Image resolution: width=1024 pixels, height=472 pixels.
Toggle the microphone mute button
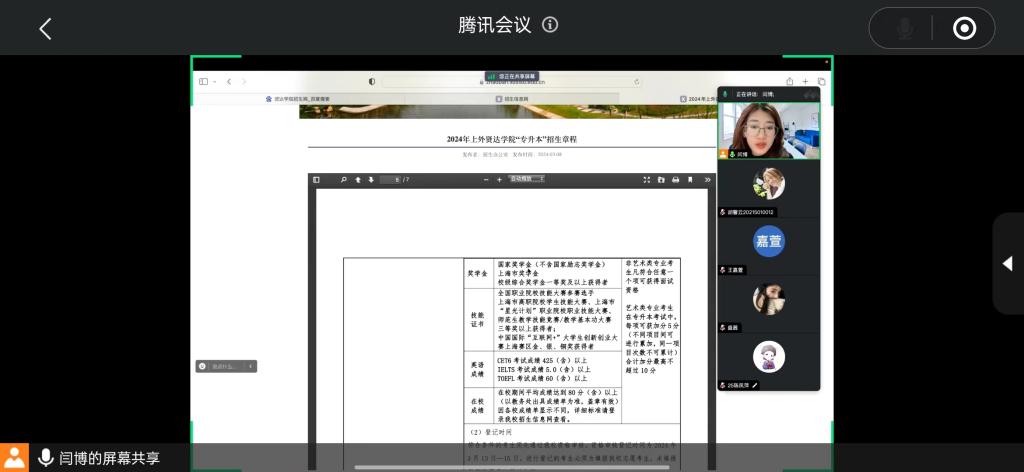pyautogui.click(x=905, y=28)
